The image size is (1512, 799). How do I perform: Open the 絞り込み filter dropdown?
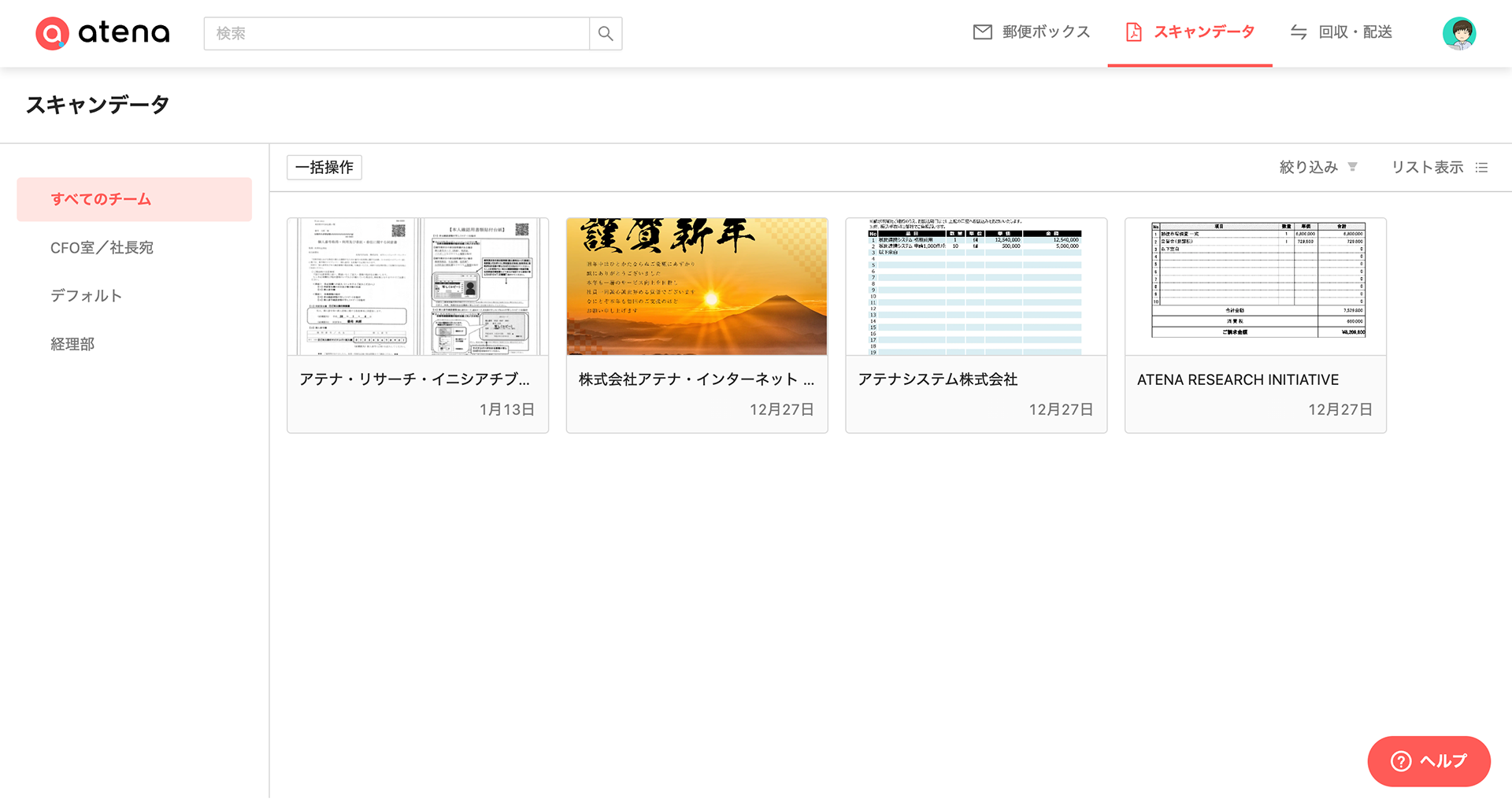point(1318,167)
